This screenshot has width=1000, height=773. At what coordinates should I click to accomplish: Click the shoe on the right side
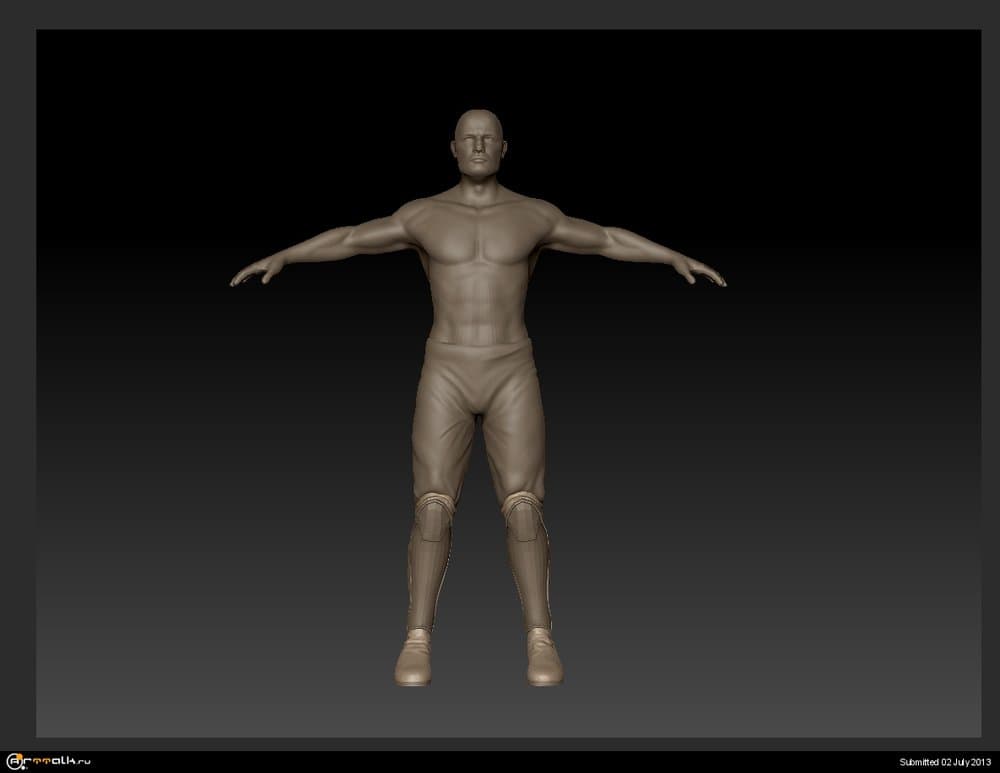[x=543, y=660]
